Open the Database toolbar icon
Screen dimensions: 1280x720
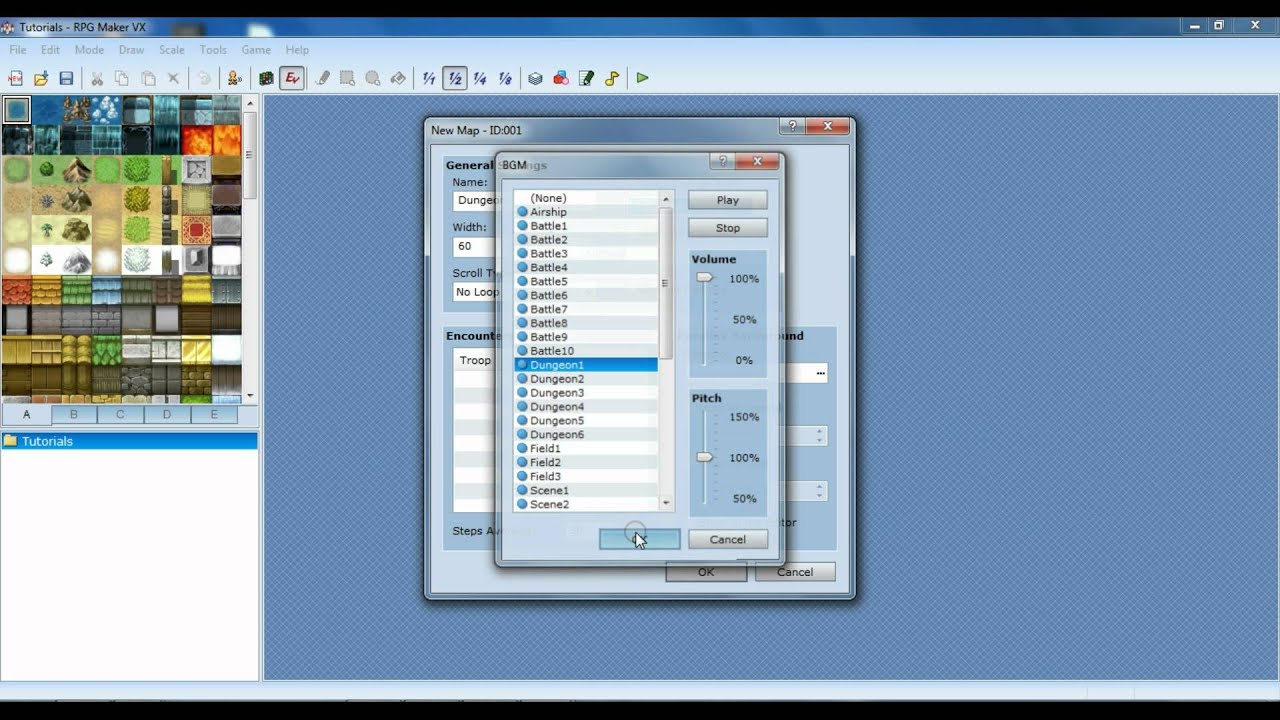(536, 78)
